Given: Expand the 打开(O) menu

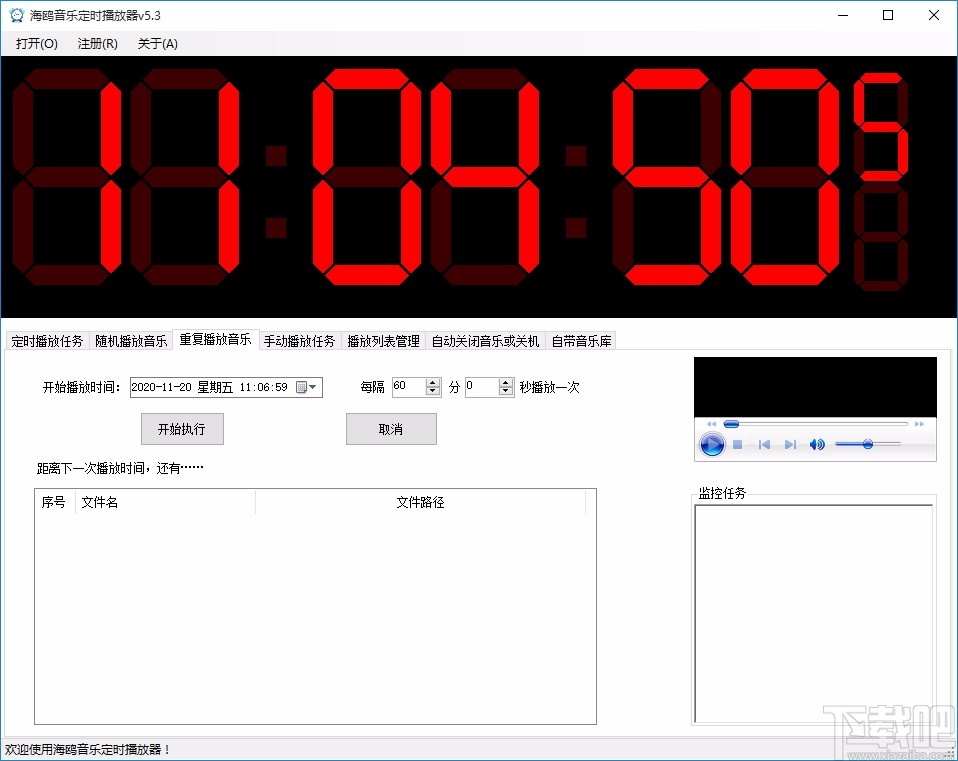Looking at the screenshot, I should (35, 43).
